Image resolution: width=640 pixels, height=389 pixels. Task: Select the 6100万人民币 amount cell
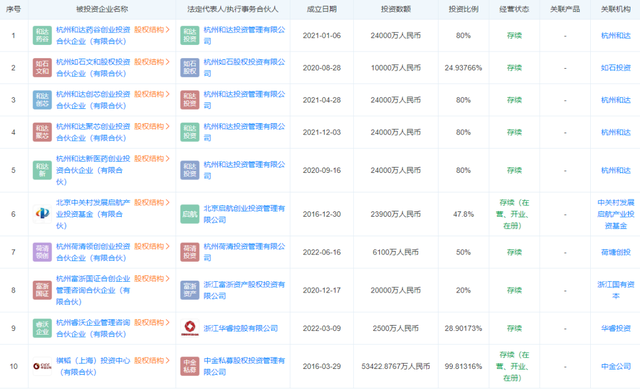(x=396, y=252)
